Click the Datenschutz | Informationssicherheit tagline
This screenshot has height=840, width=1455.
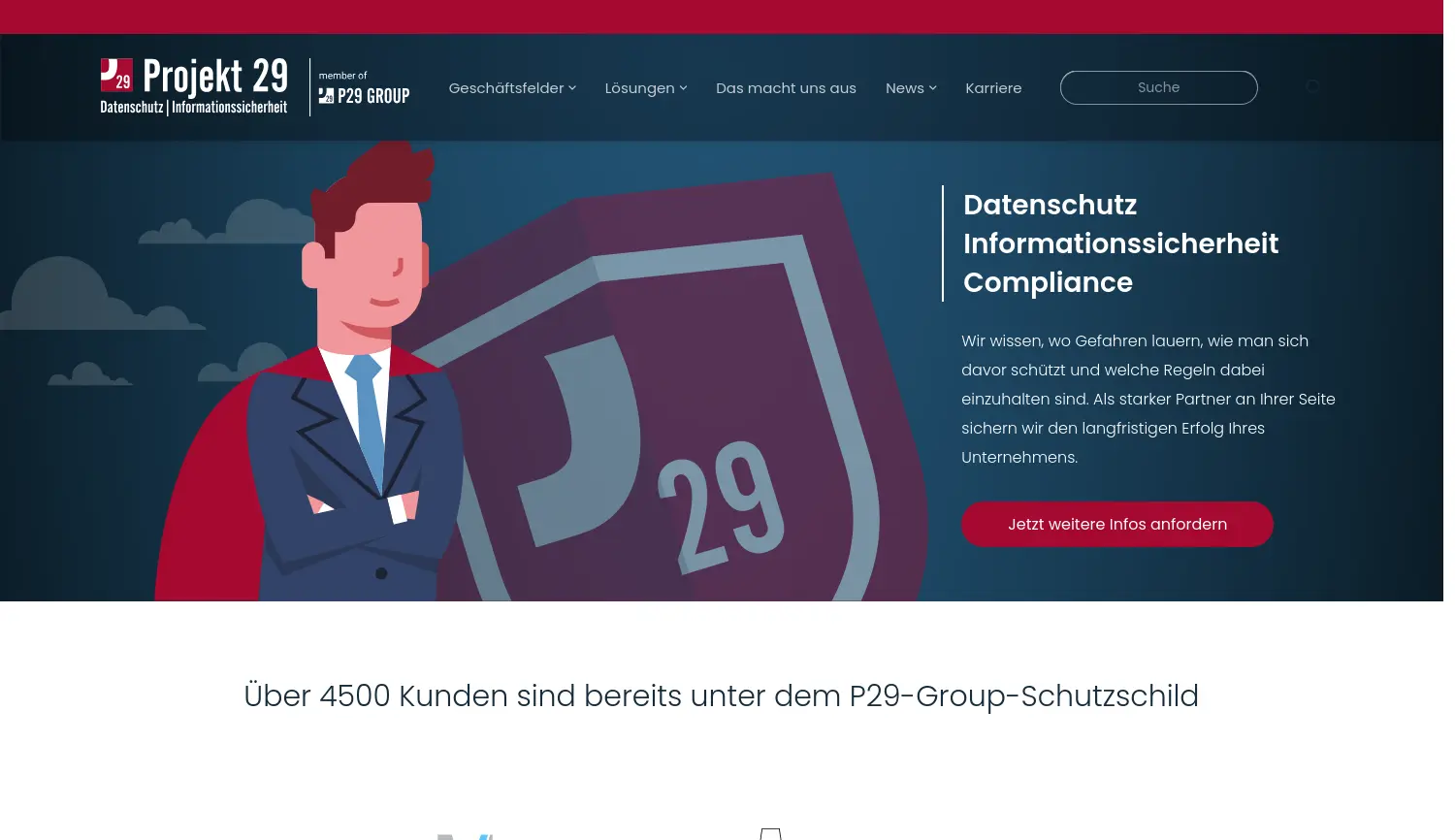194,108
